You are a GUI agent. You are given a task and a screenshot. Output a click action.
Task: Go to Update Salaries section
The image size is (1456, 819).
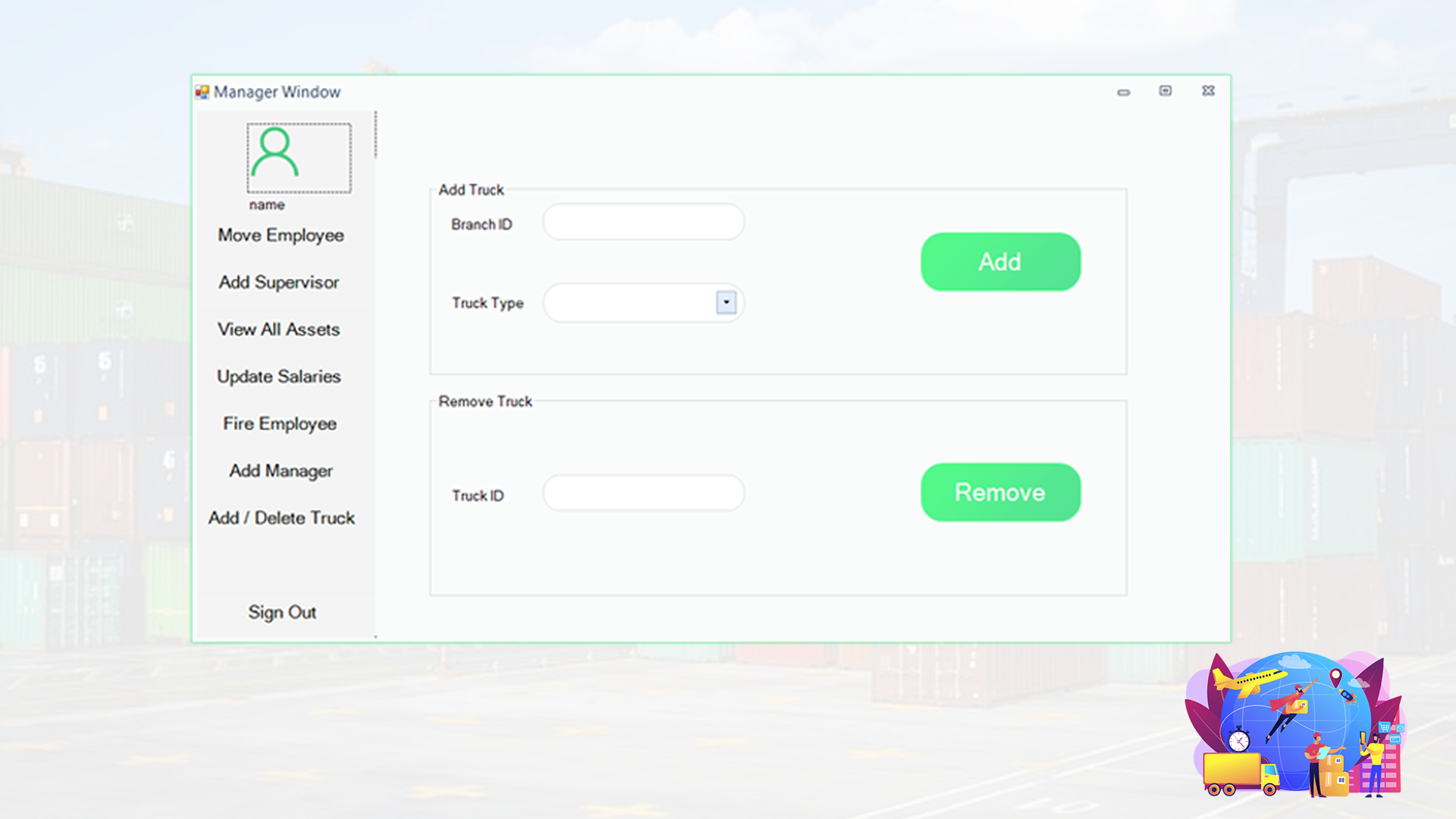(279, 376)
